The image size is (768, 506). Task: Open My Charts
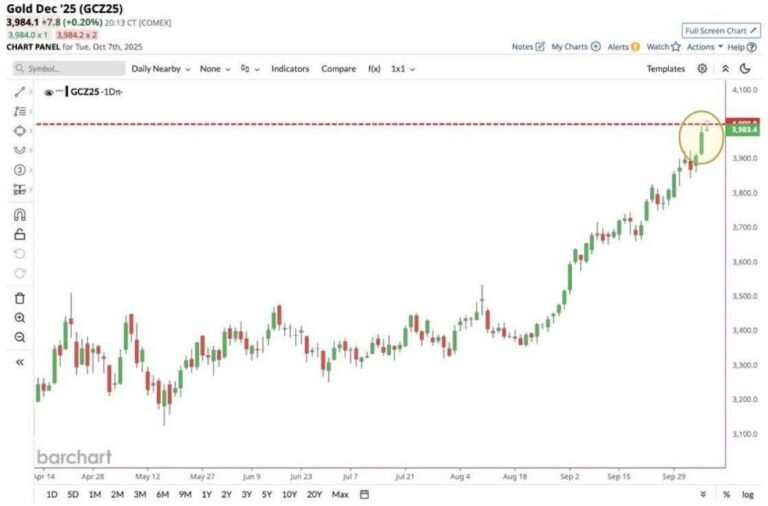[x=576, y=47]
